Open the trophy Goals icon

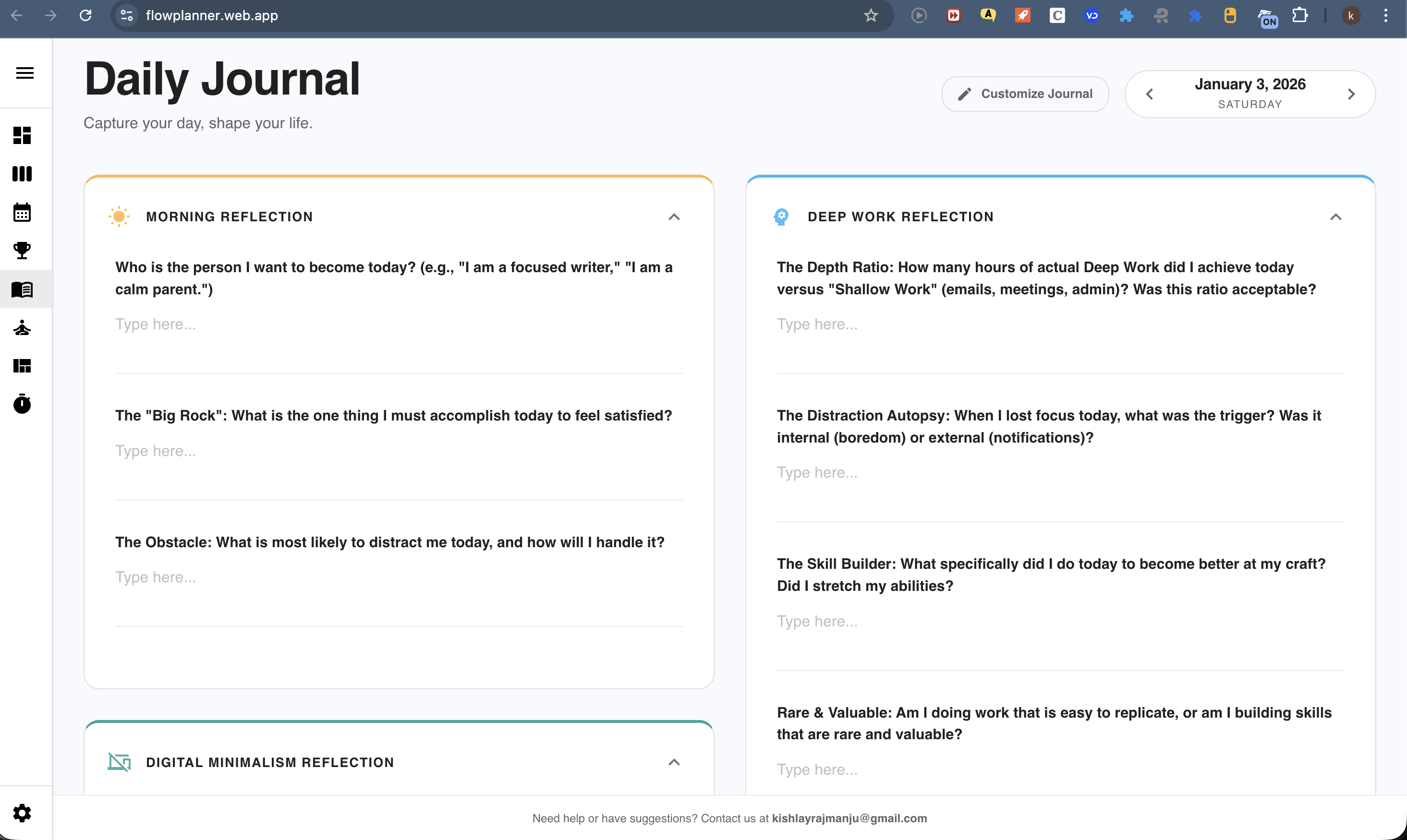(x=22, y=251)
